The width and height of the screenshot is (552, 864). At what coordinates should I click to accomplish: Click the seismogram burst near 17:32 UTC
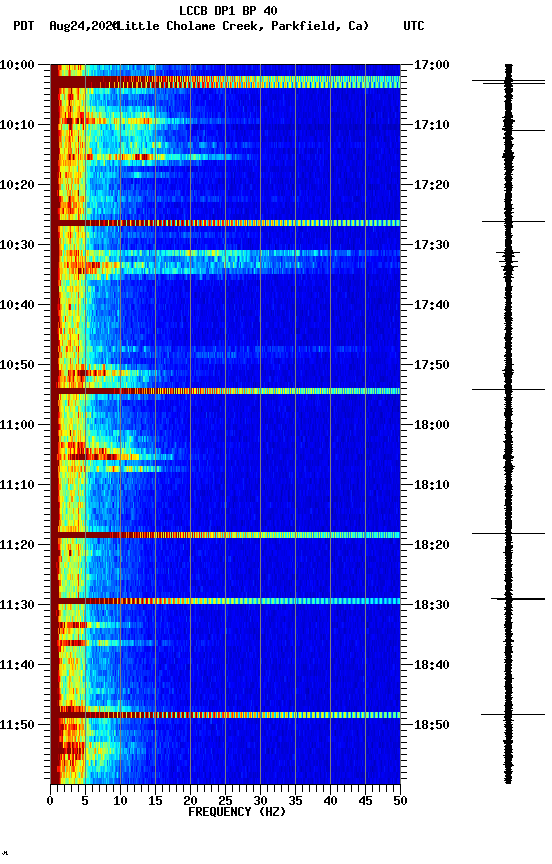coord(508,260)
